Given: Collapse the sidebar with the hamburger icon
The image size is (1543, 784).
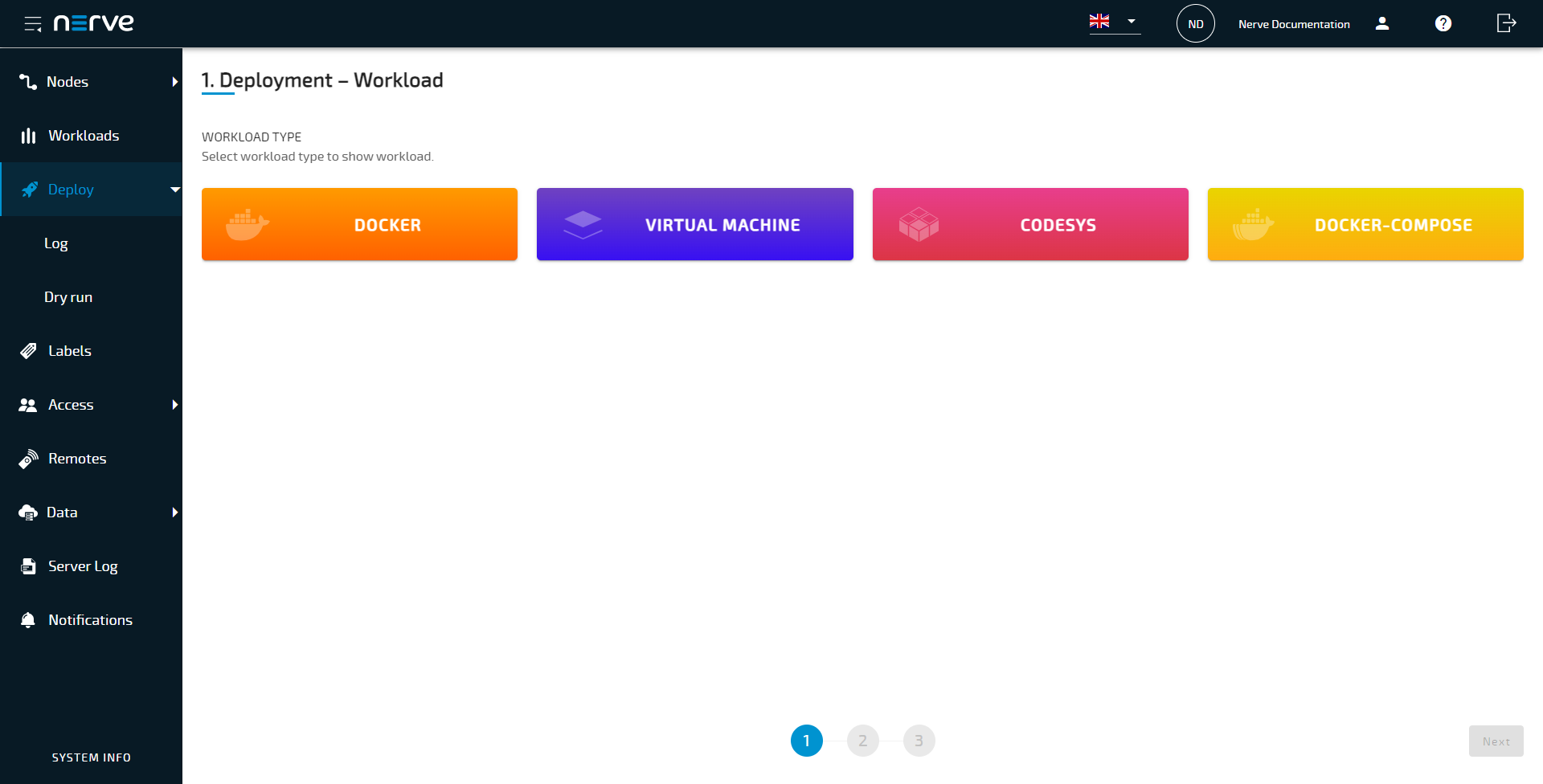Looking at the screenshot, I should tap(34, 23).
